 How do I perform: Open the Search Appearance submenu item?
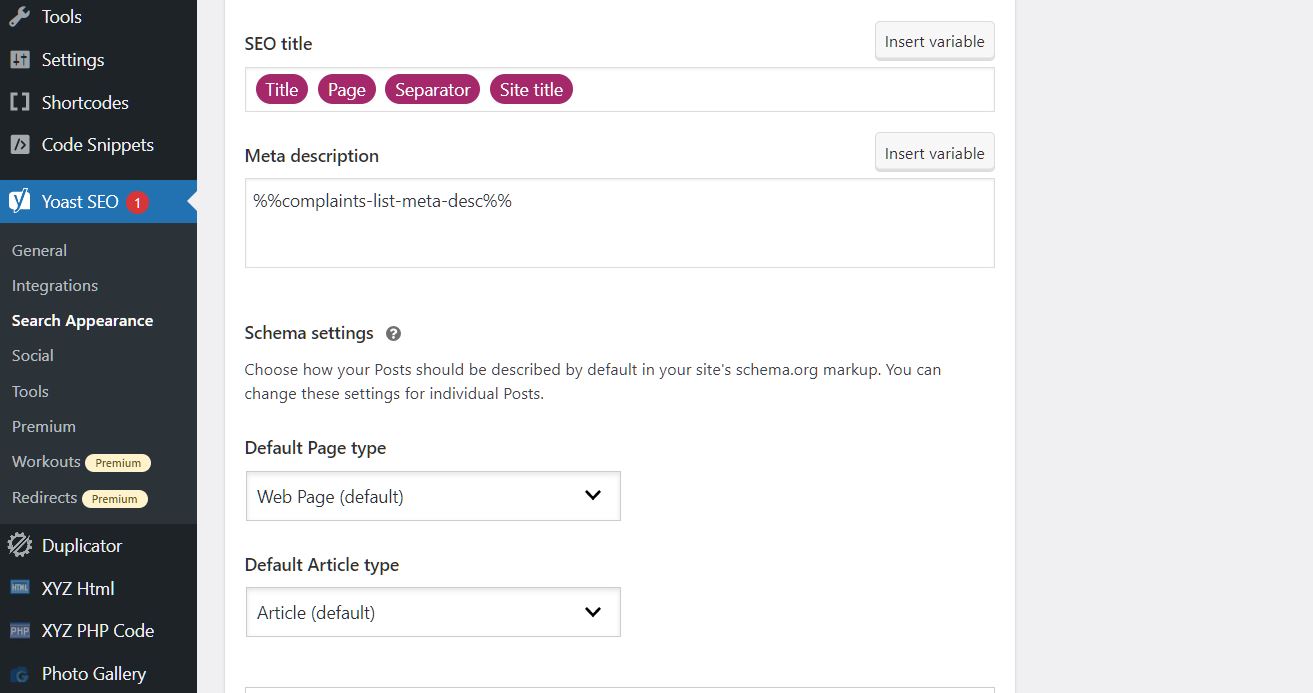tap(82, 321)
